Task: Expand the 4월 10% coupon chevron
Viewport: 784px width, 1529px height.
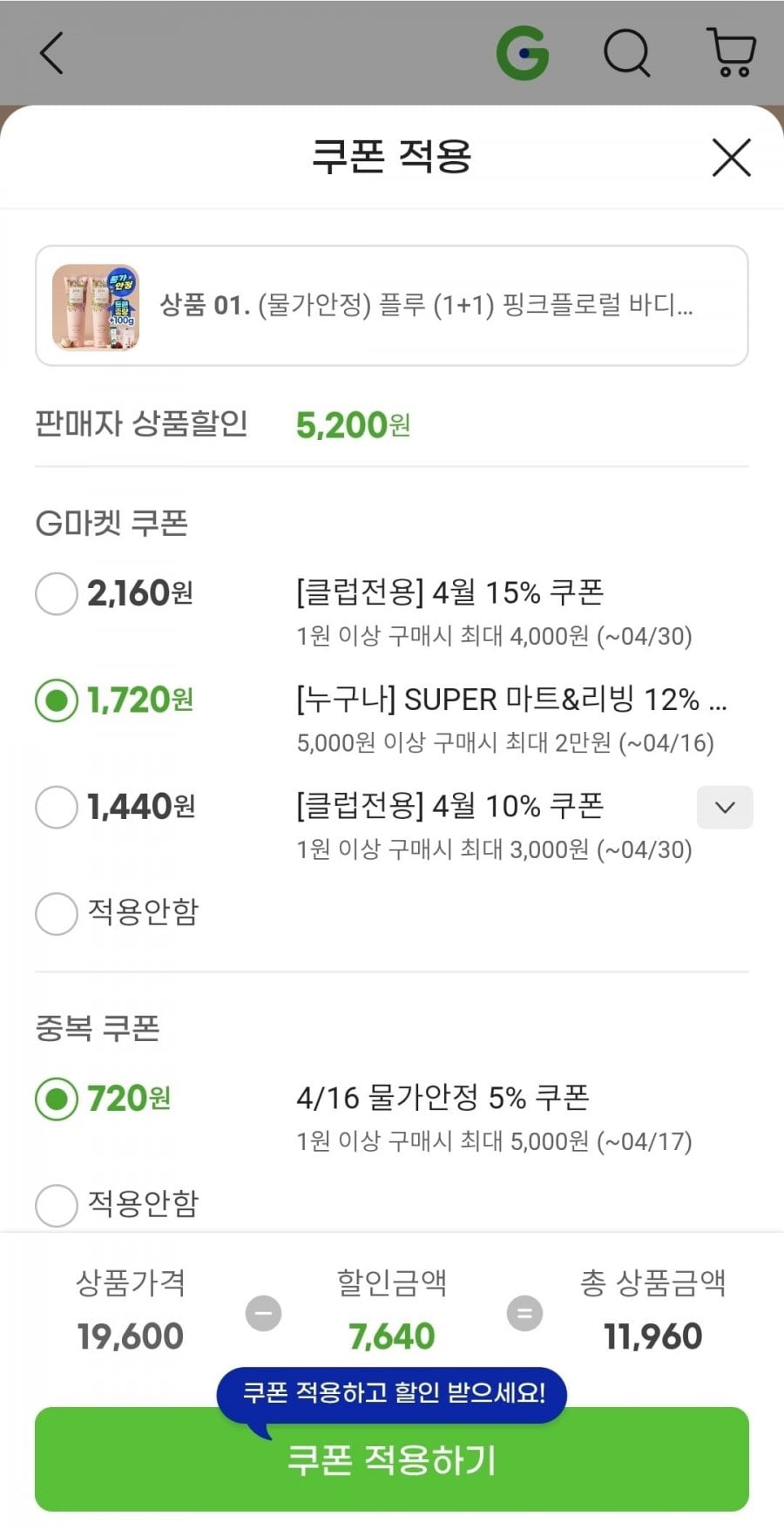Action: (725, 807)
